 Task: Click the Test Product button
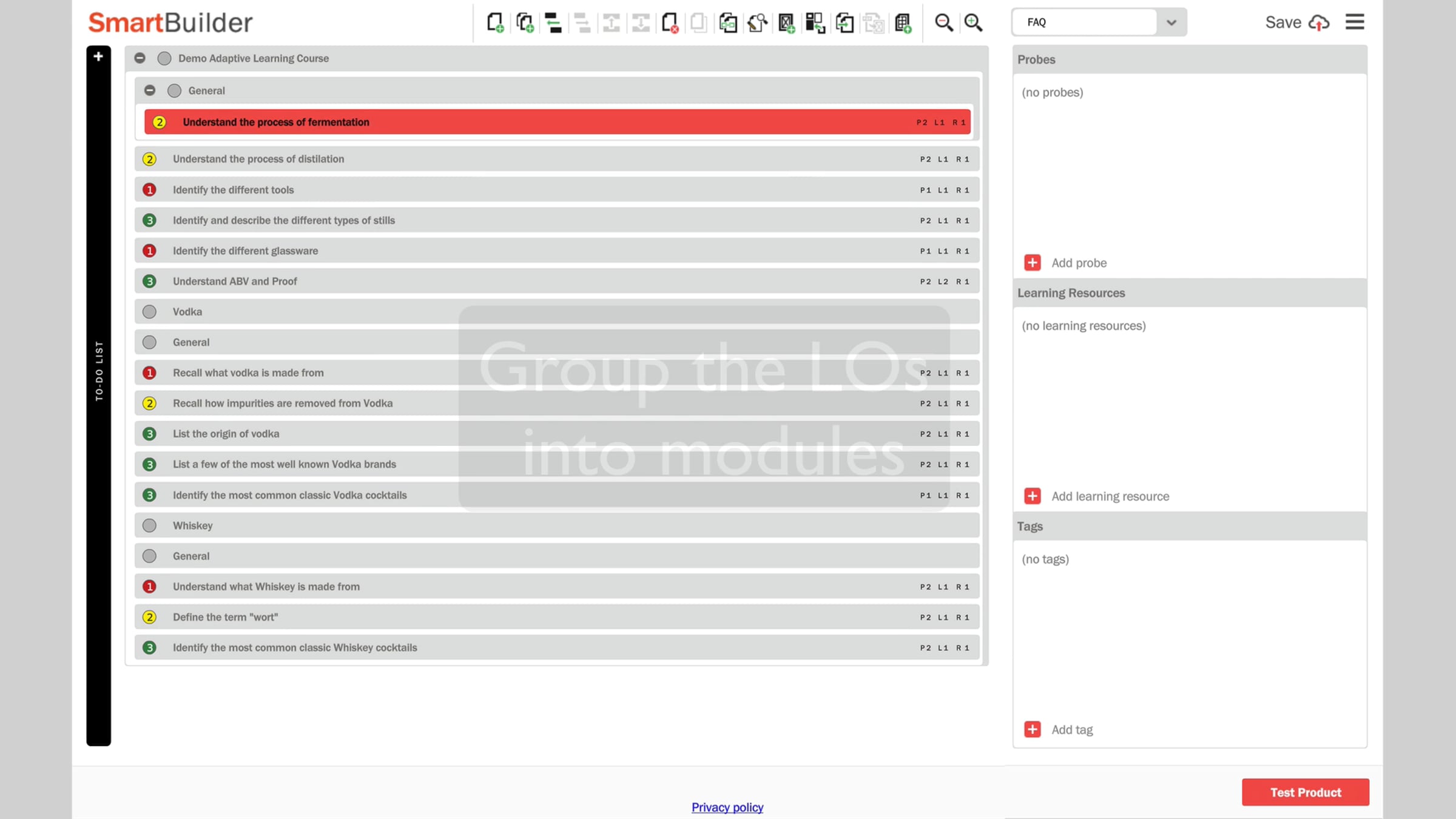1305,792
